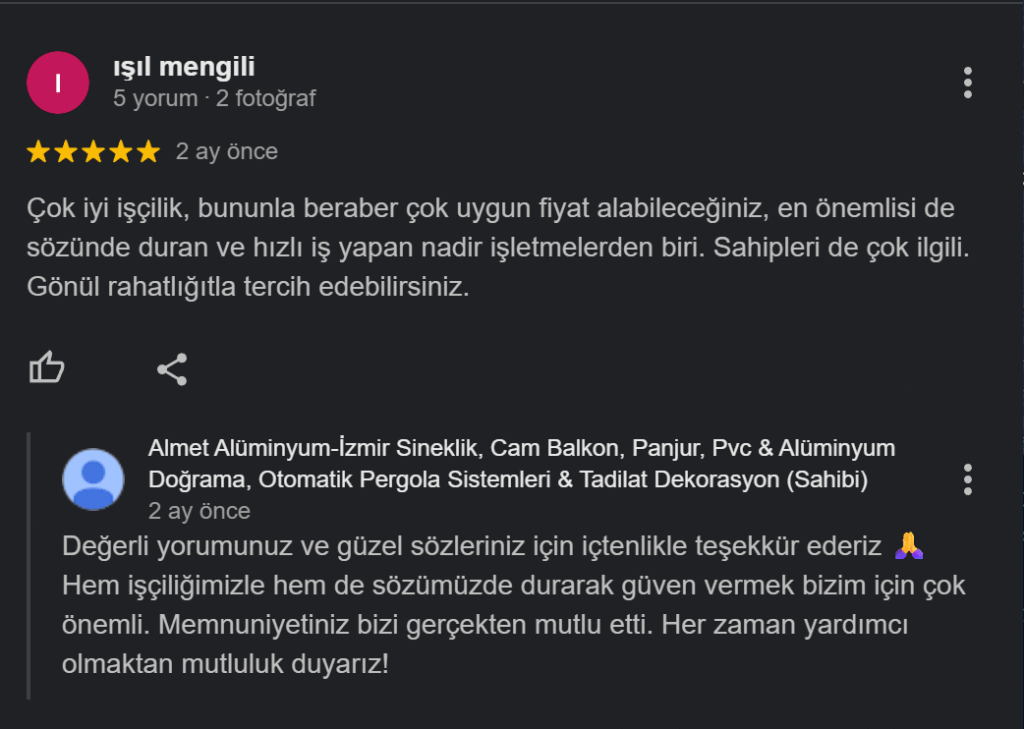Open the overflow menu on the review
Image resolution: width=1024 pixels, height=729 pixels.
tap(967, 83)
